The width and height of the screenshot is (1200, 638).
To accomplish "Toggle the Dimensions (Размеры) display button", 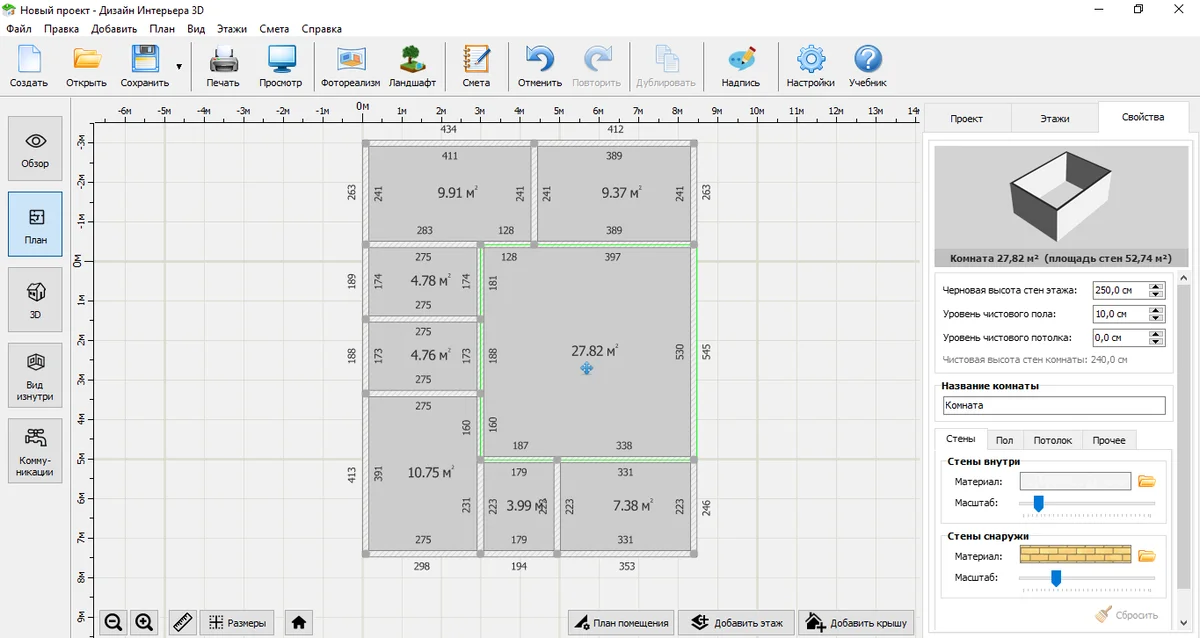I will pyautogui.click(x=237, y=622).
